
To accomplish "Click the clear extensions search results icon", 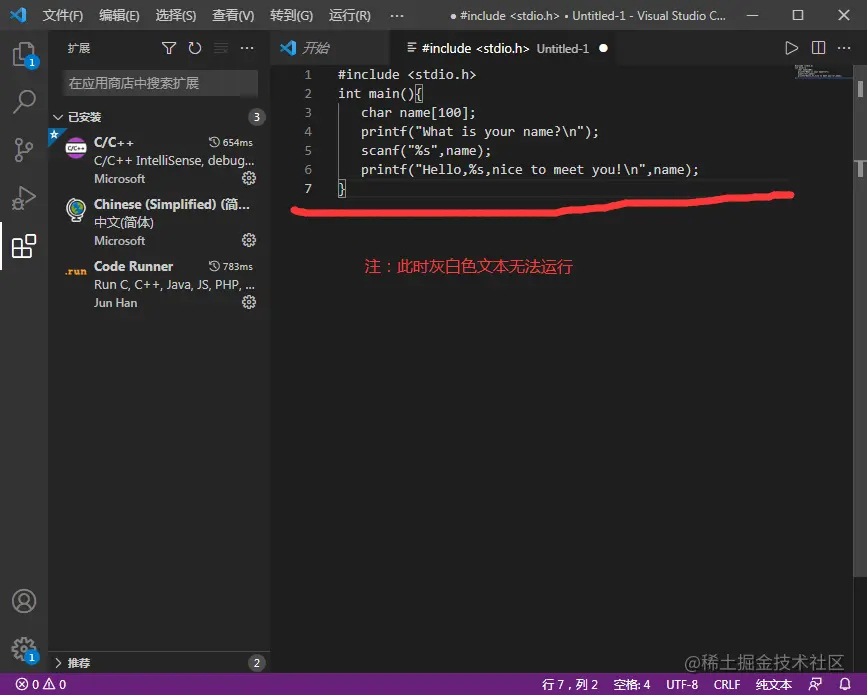I will (221, 48).
